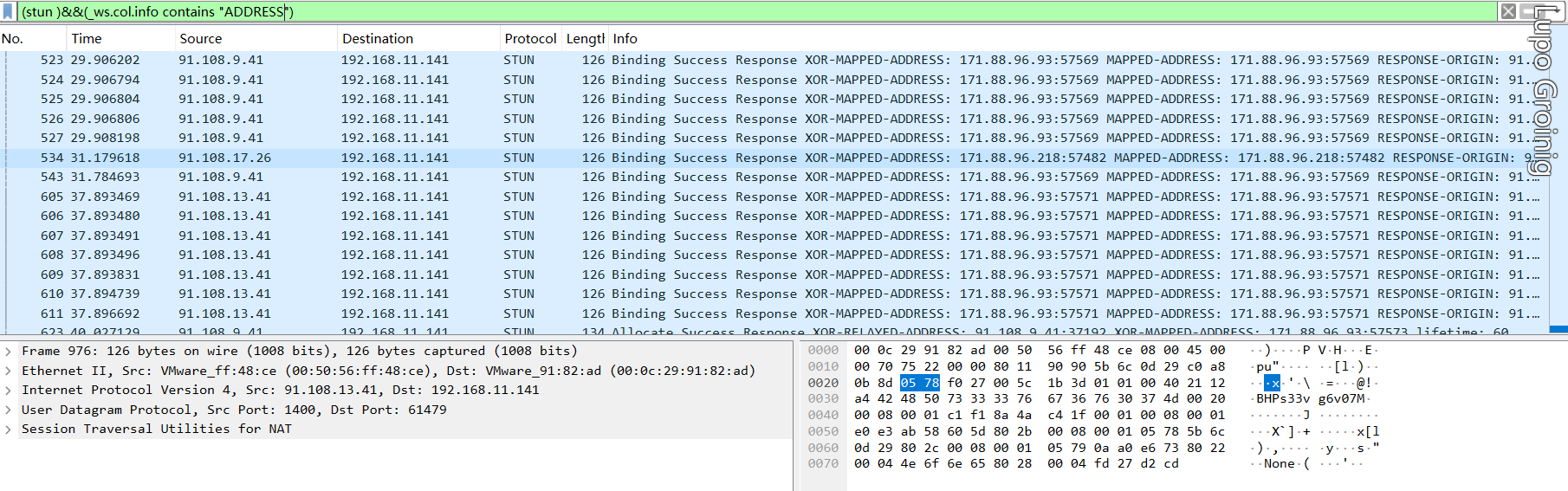Sort packets by the Source column header
Screen dimensions: 1568x491
click(255, 39)
